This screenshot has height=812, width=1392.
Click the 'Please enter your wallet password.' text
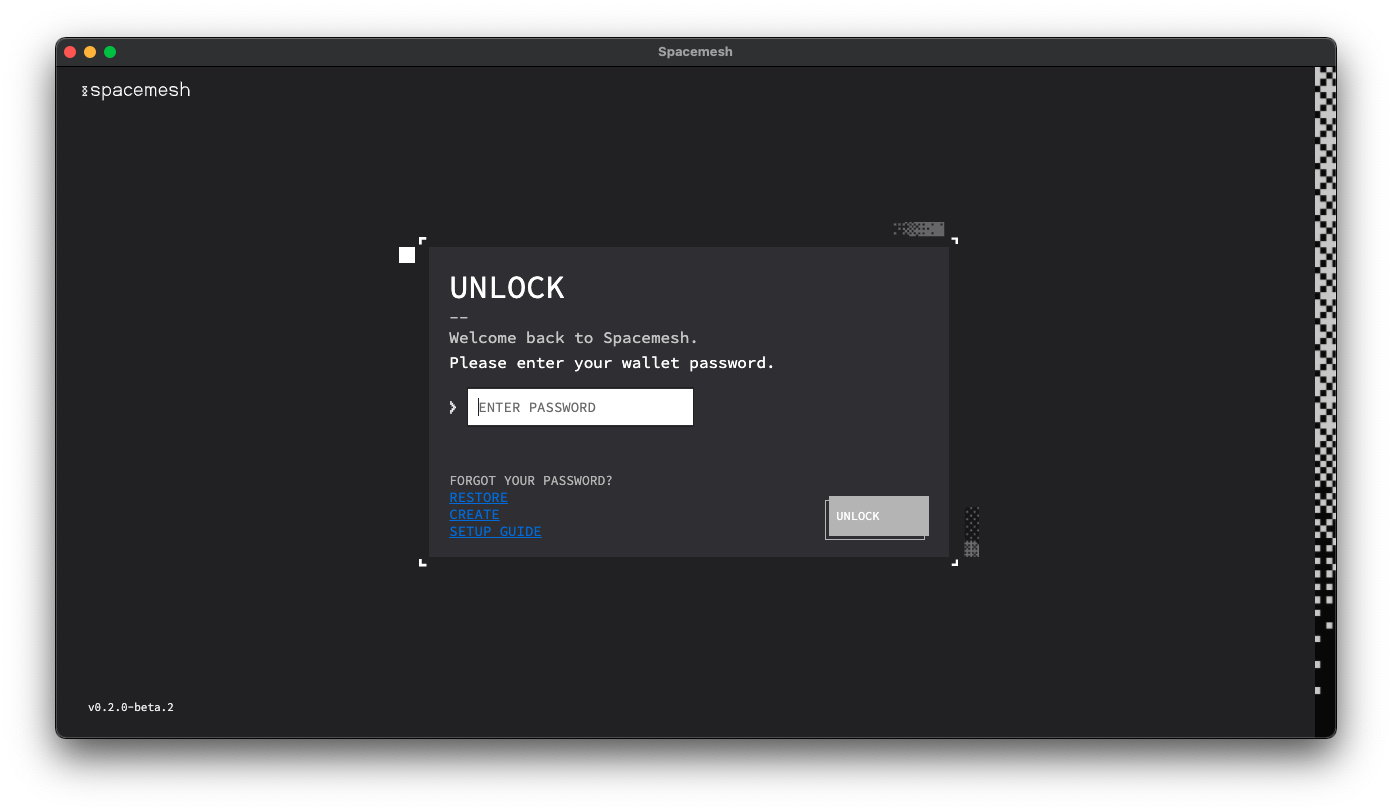coord(612,363)
